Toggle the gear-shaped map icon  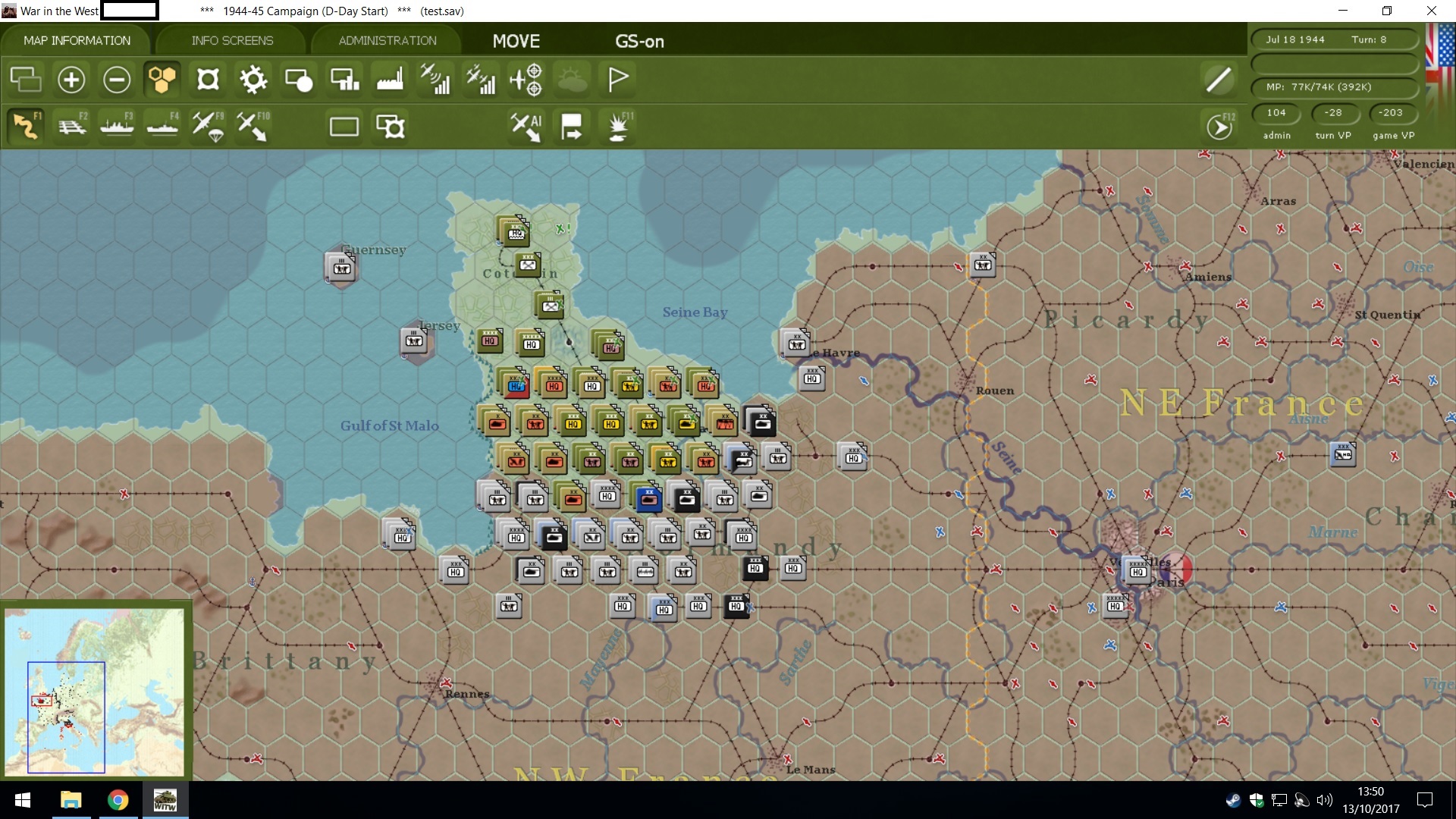253,79
